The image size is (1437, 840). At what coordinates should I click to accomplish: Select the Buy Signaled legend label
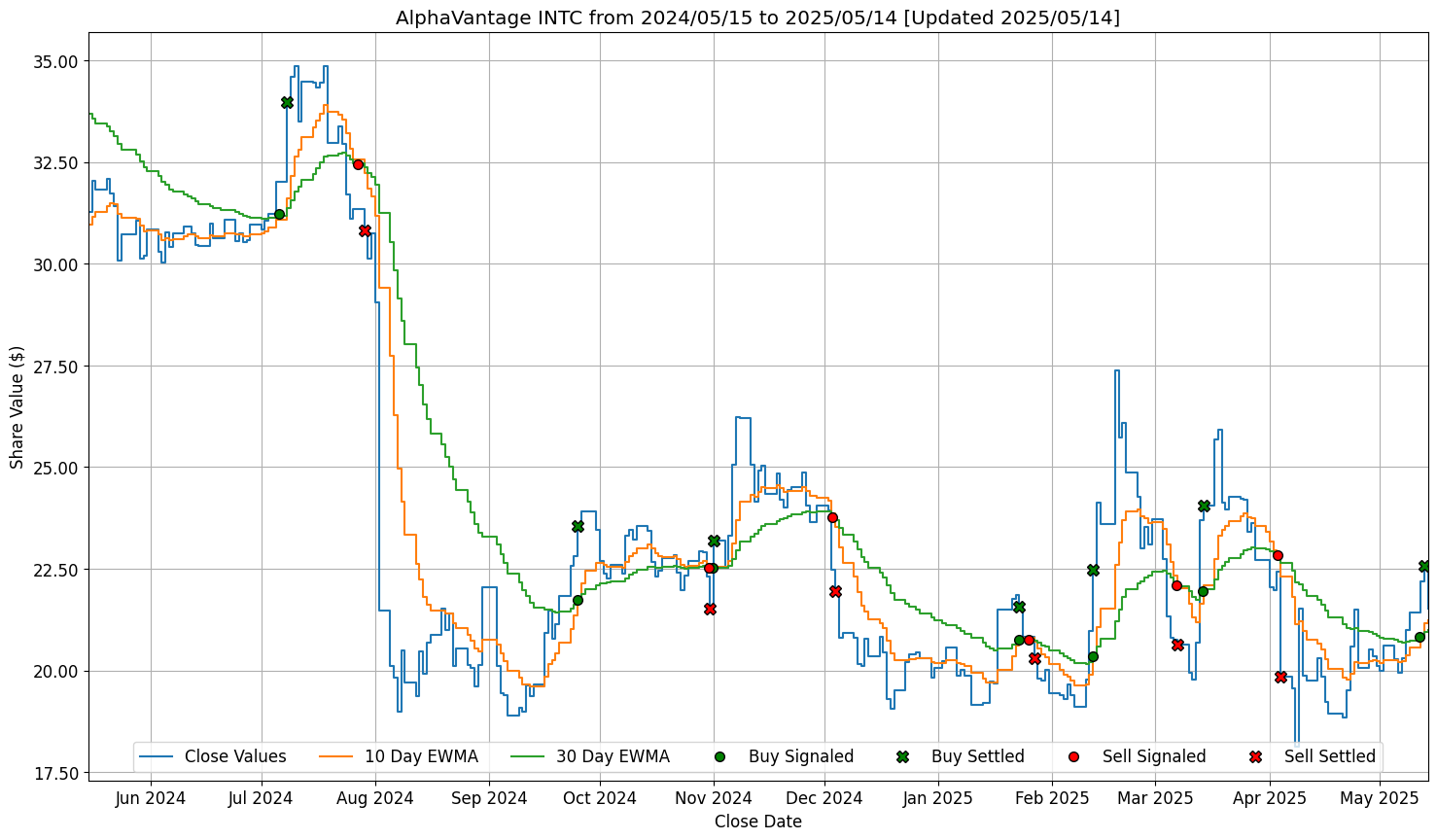(x=801, y=756)
